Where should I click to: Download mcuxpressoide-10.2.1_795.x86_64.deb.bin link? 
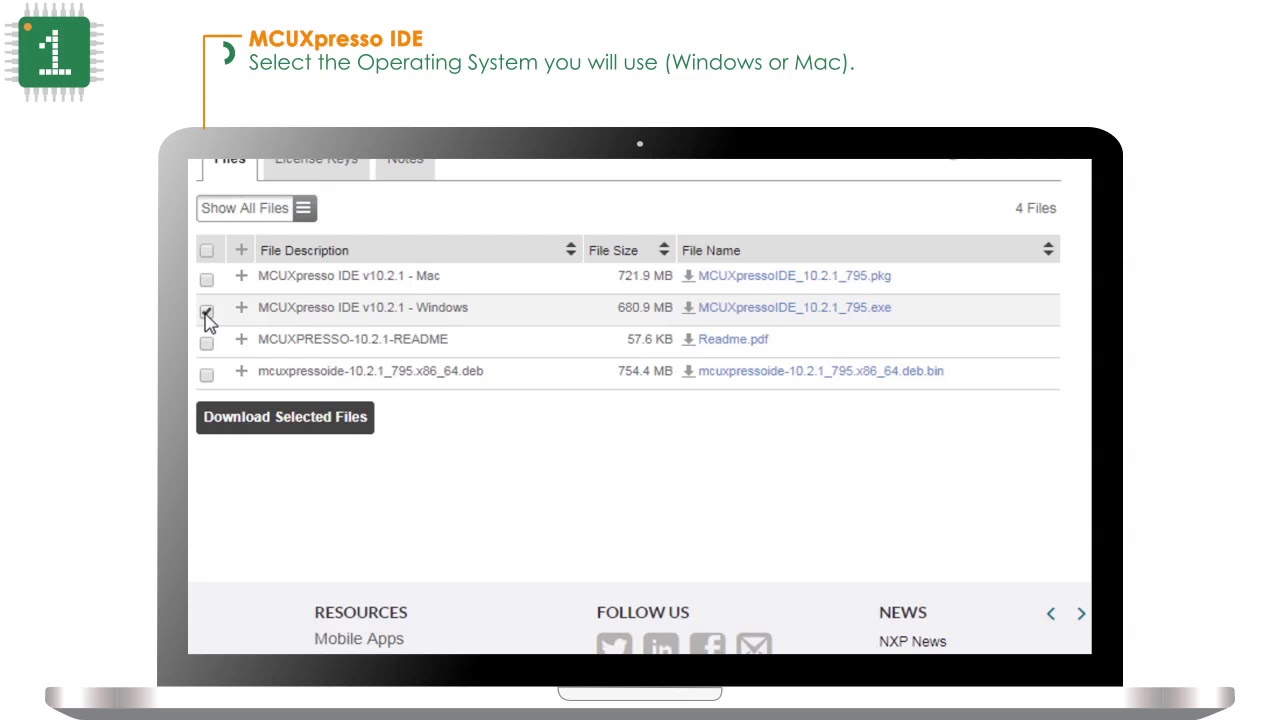pos(821,371)
